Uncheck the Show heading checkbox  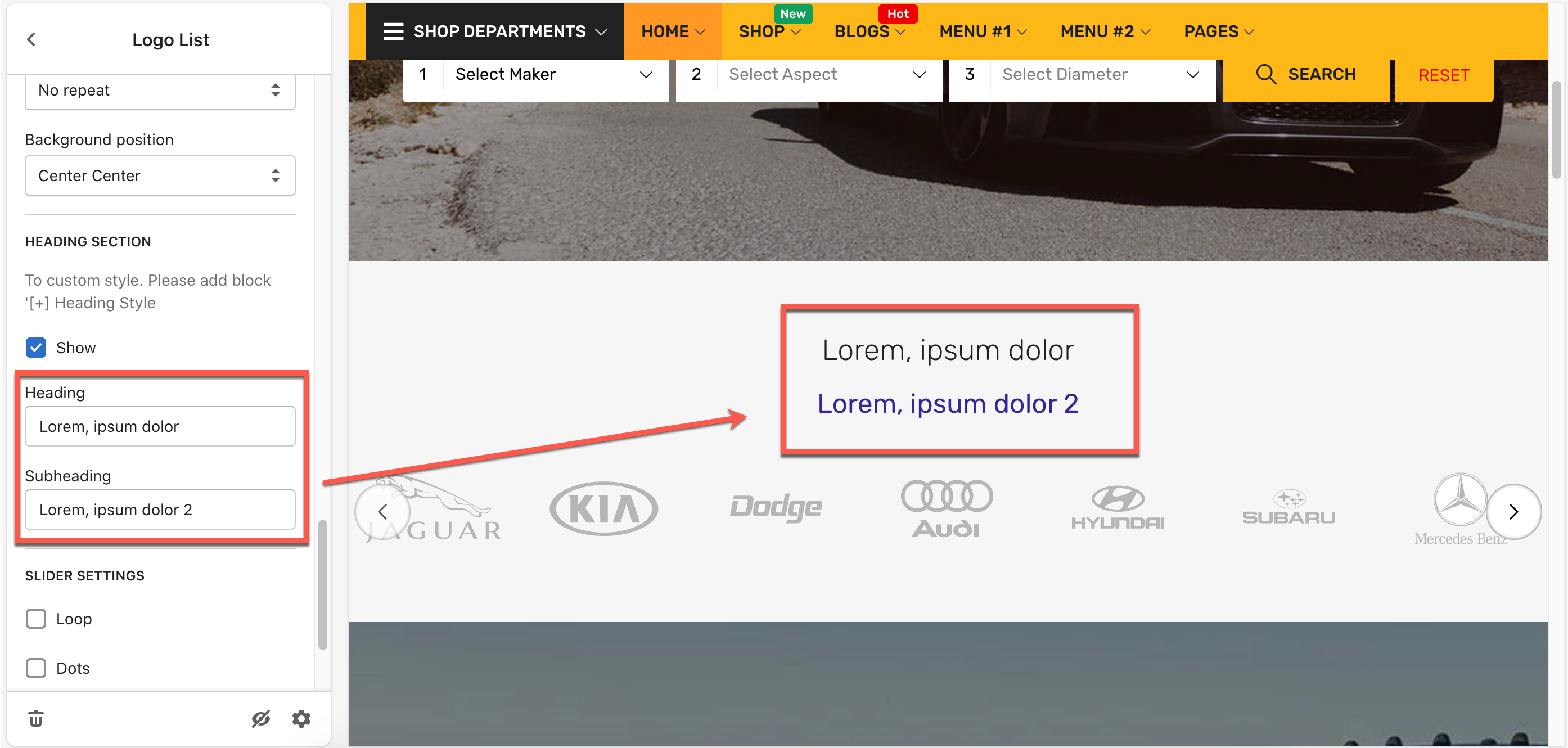tap(36, 348)
